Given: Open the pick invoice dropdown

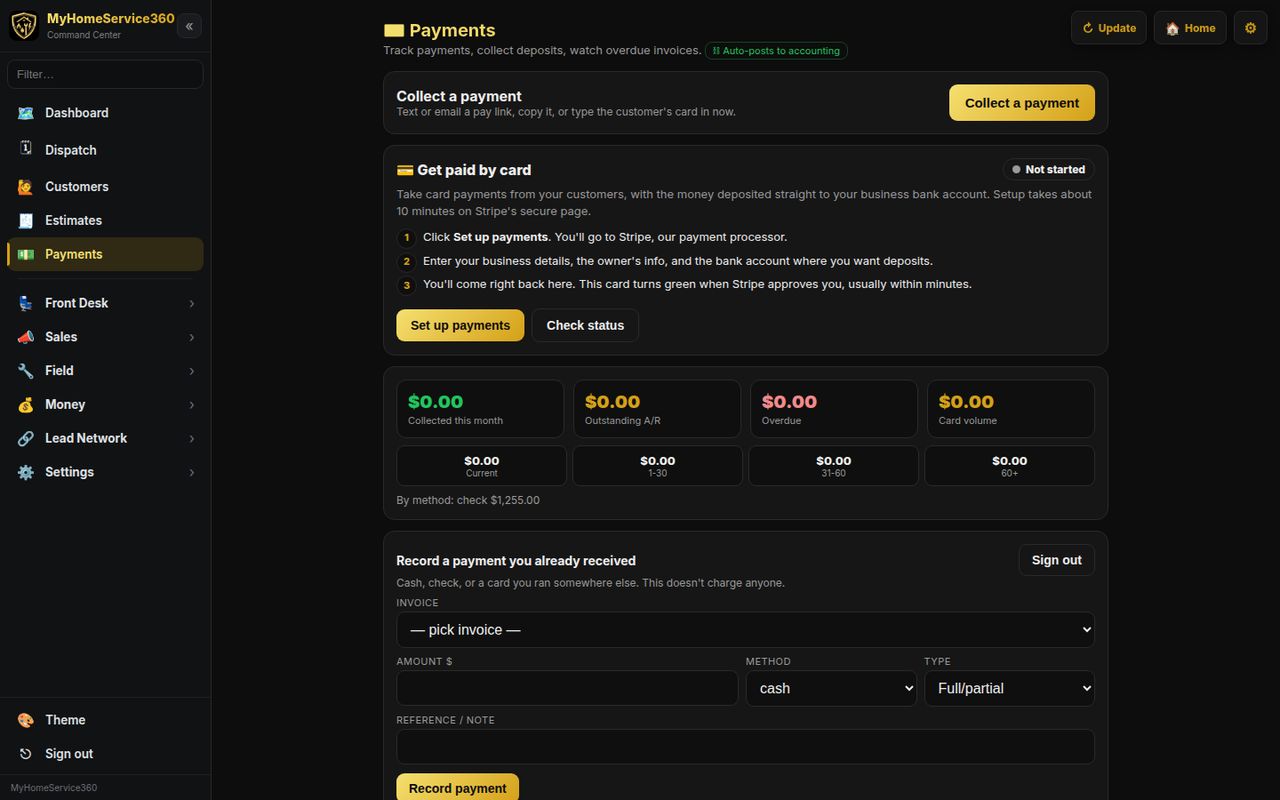Looking at the screenshot, I should coord(745,630).
